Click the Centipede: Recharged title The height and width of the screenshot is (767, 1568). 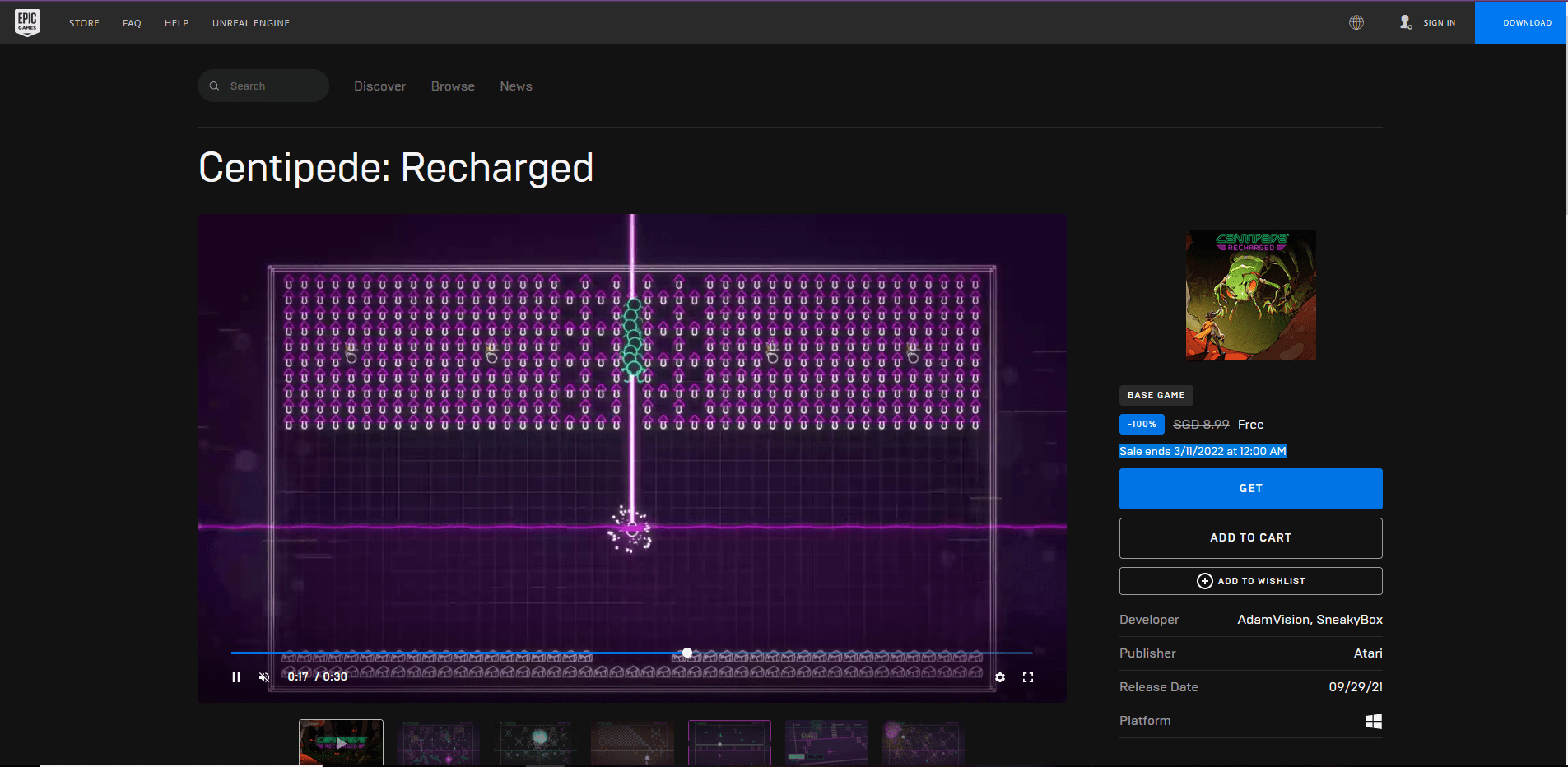(396, 168)
